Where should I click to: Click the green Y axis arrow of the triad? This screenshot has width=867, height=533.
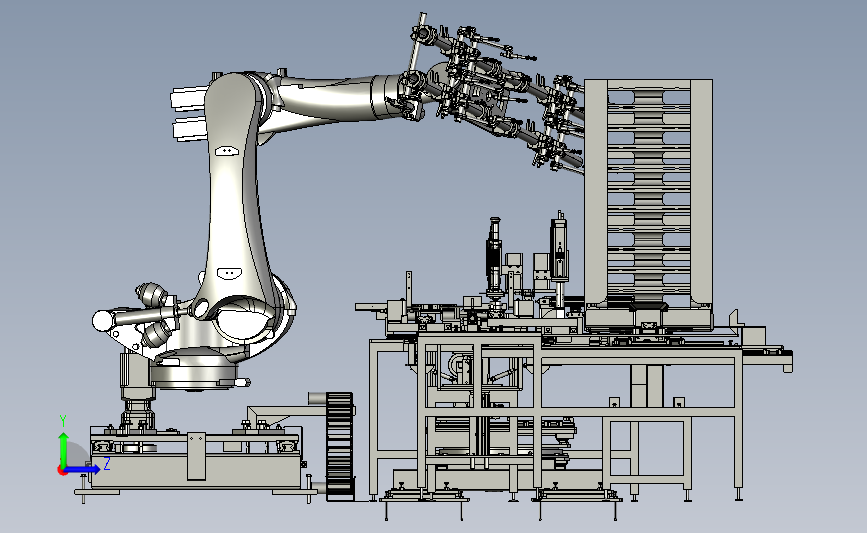coord(64,449)
